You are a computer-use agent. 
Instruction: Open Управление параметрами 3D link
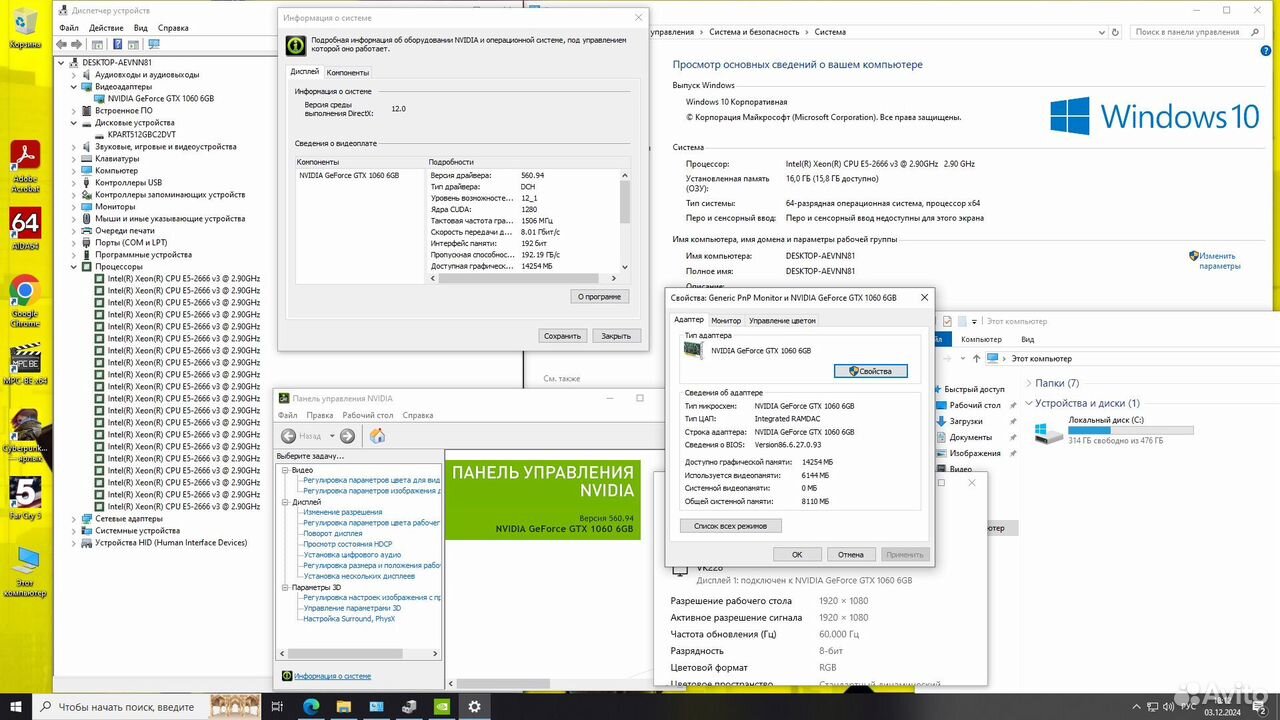(352, 608)
